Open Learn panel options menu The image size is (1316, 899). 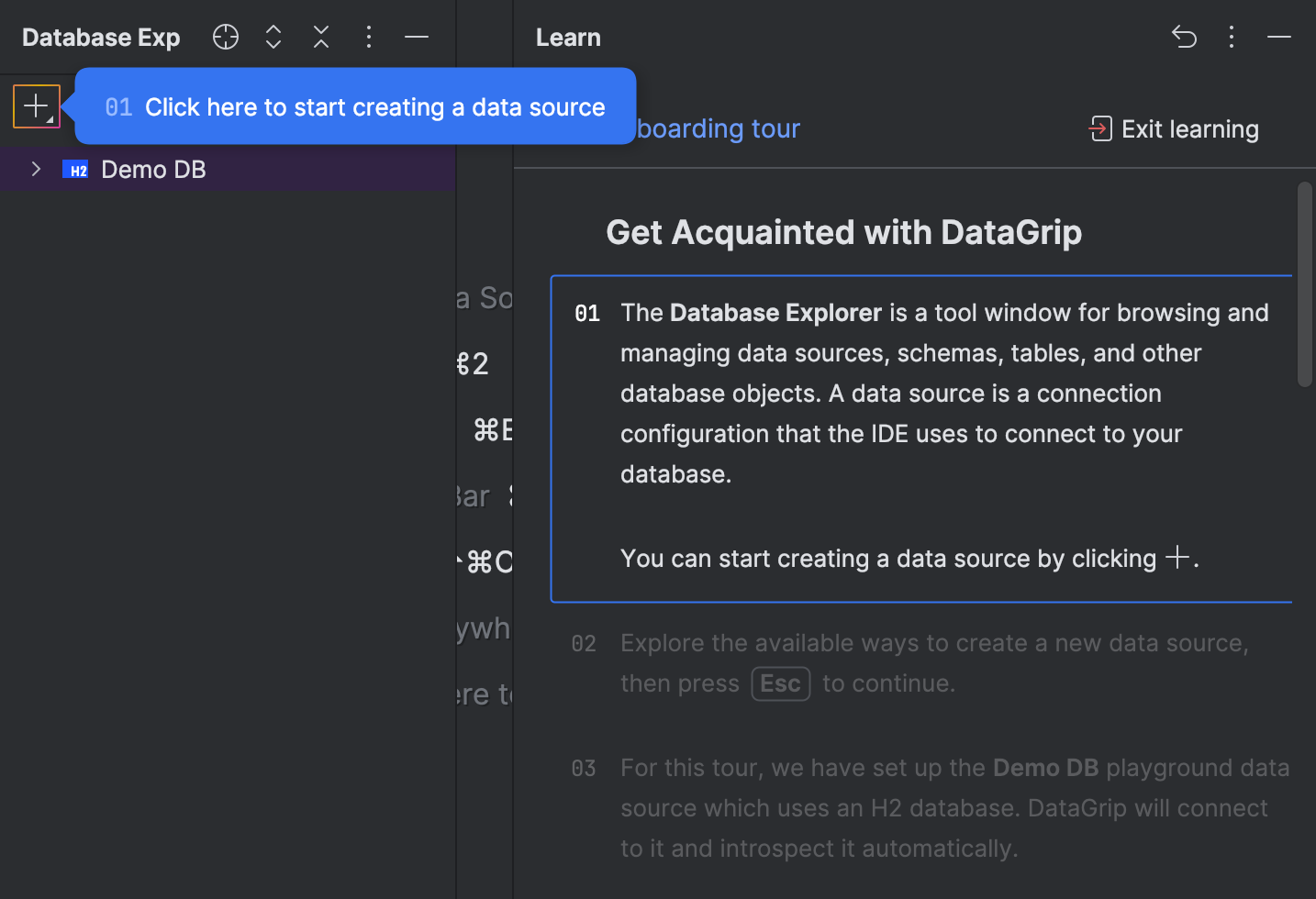point(1232,37)
